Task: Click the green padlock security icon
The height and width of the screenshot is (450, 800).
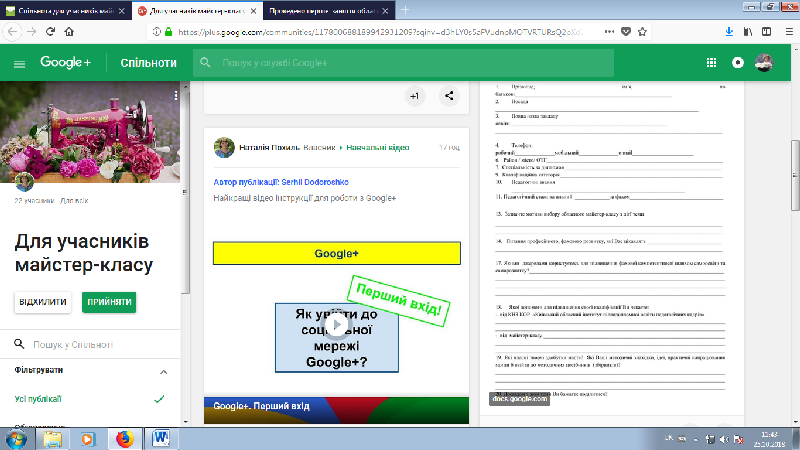Action: pos(168,32)
